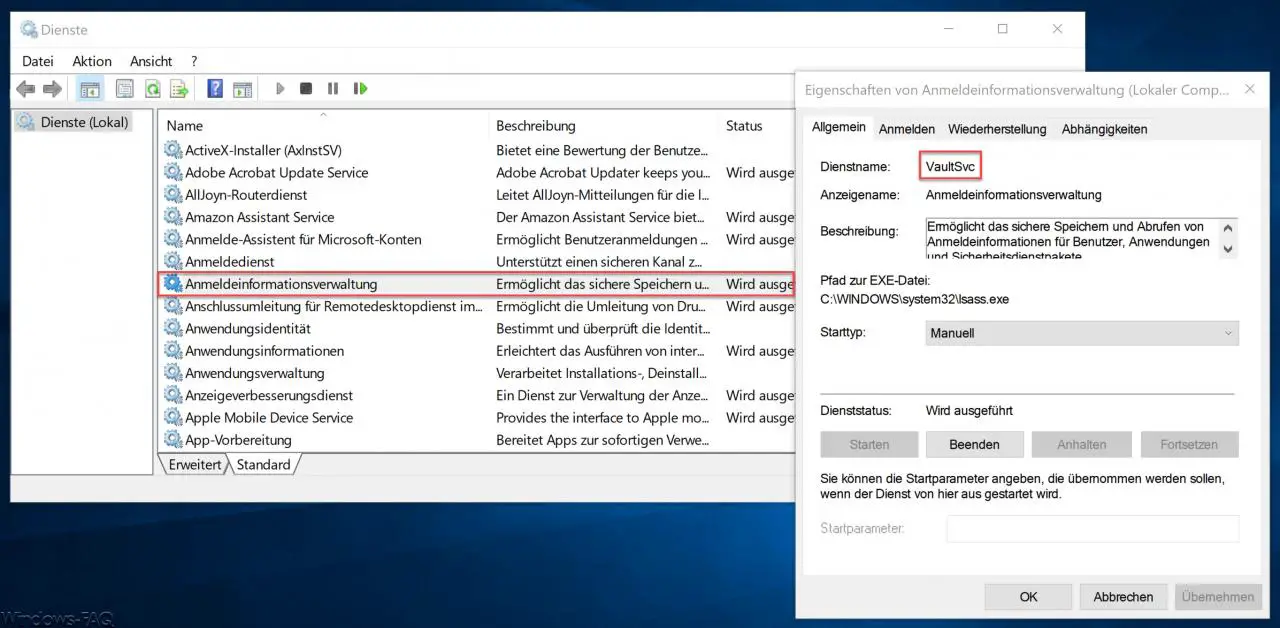Restart the service with the restart toolbar icon
Screen dimensions: 1280x628
pos(360,89)
